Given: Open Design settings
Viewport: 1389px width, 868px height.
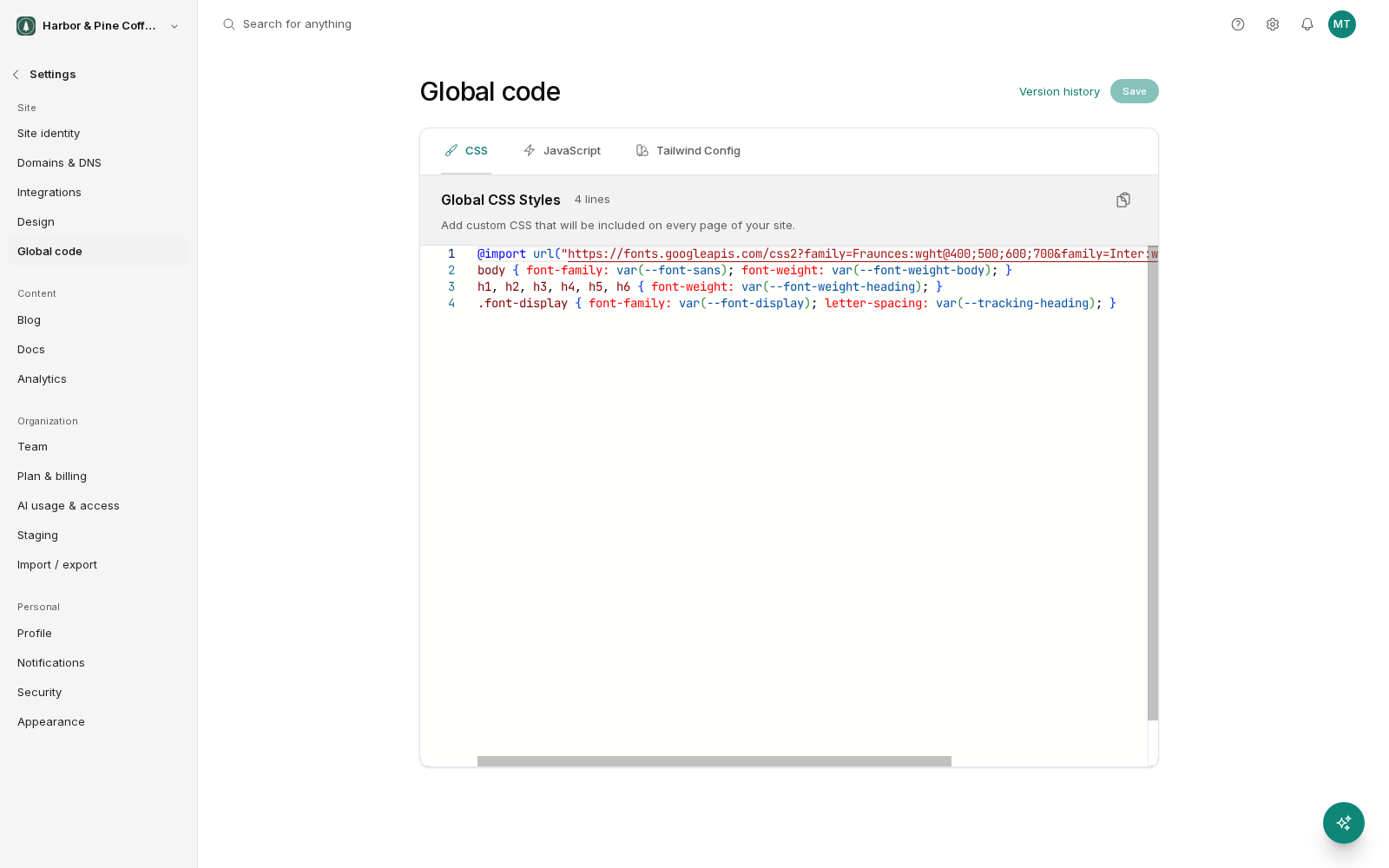Looking at the screenshot, I should (98, 222).
